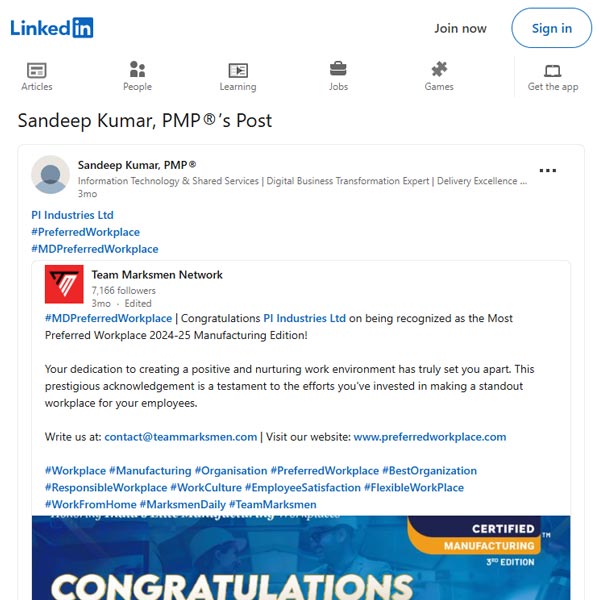Open the Learning icon

[238, 70]
